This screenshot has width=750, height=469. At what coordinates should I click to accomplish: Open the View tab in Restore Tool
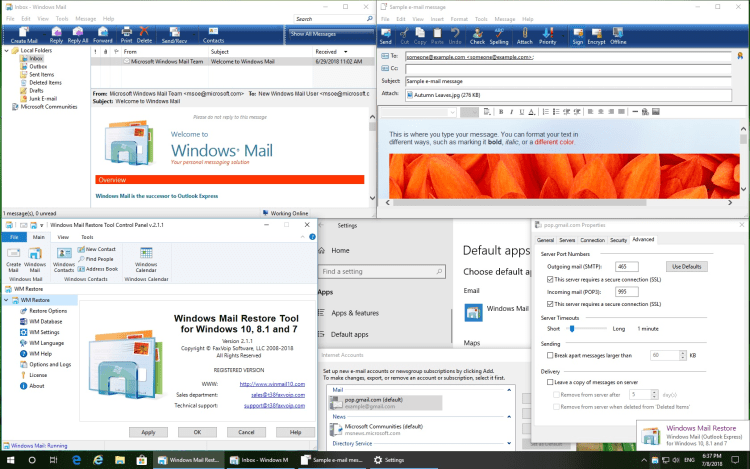click(63, 237)
